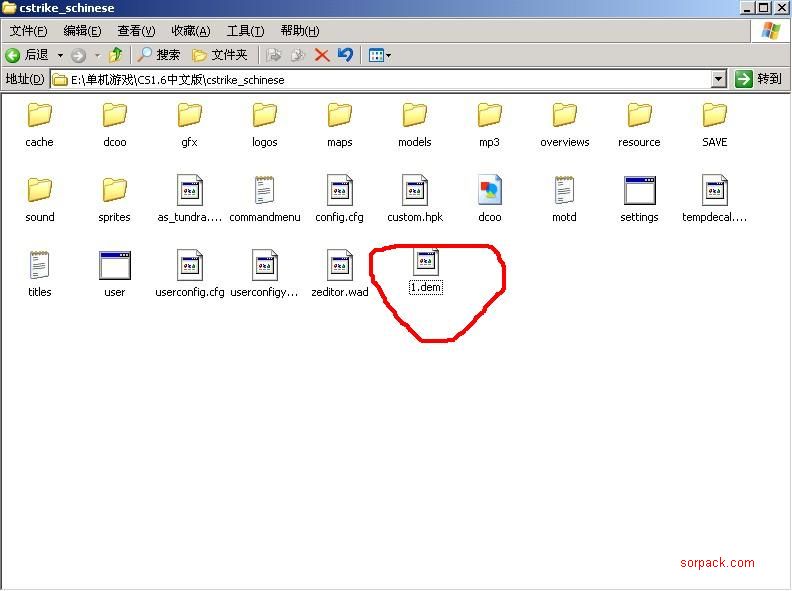Select the maps folder
The height and width of the screenshot is (591, 792).
pyautogui.click(x=340, y=118)
